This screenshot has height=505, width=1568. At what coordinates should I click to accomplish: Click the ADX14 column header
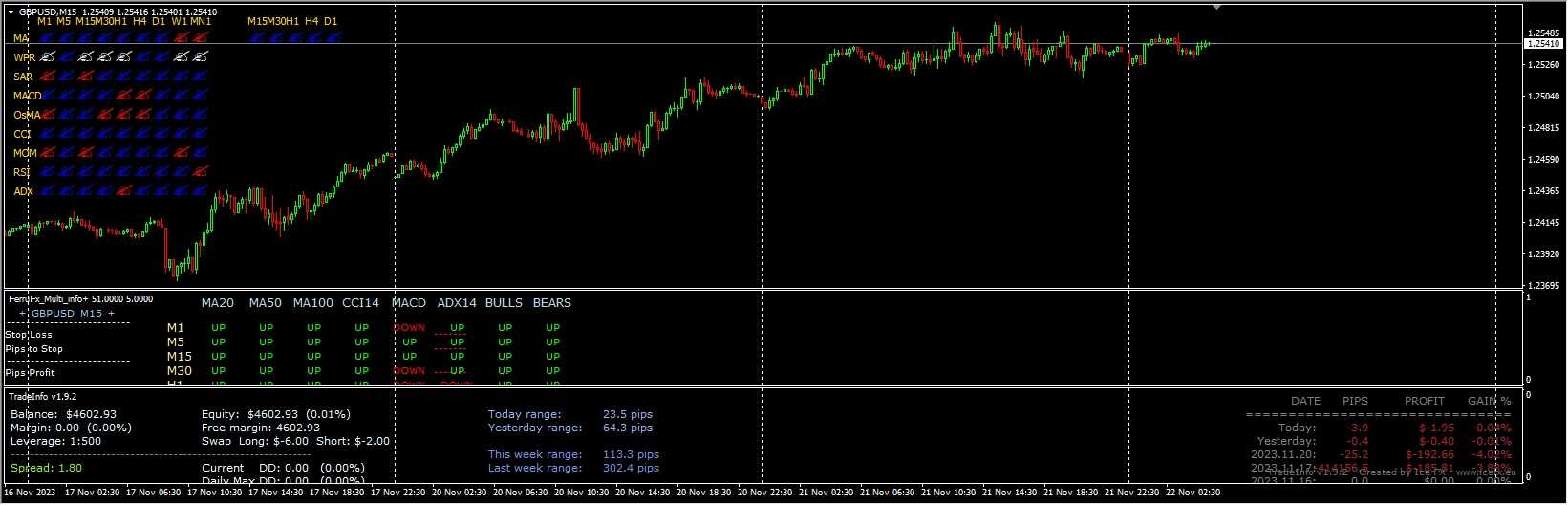coord(457,303)
